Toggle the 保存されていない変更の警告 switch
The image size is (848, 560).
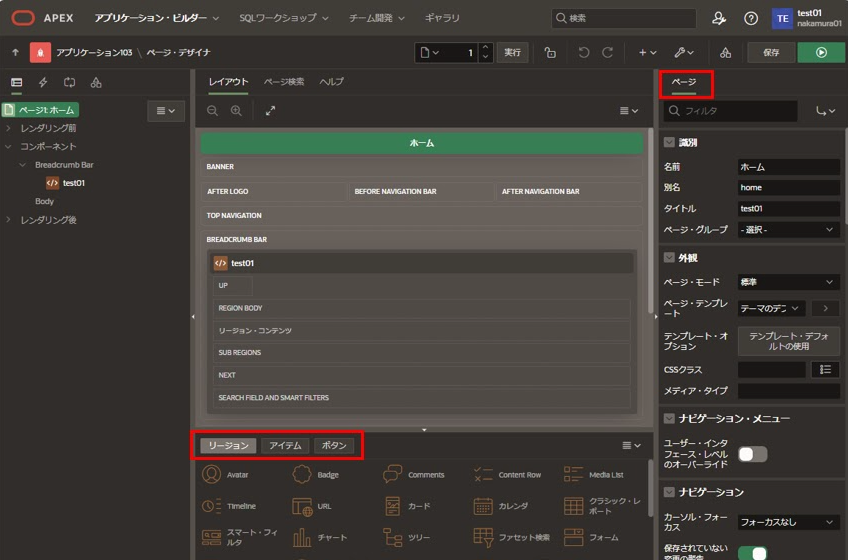752,552
